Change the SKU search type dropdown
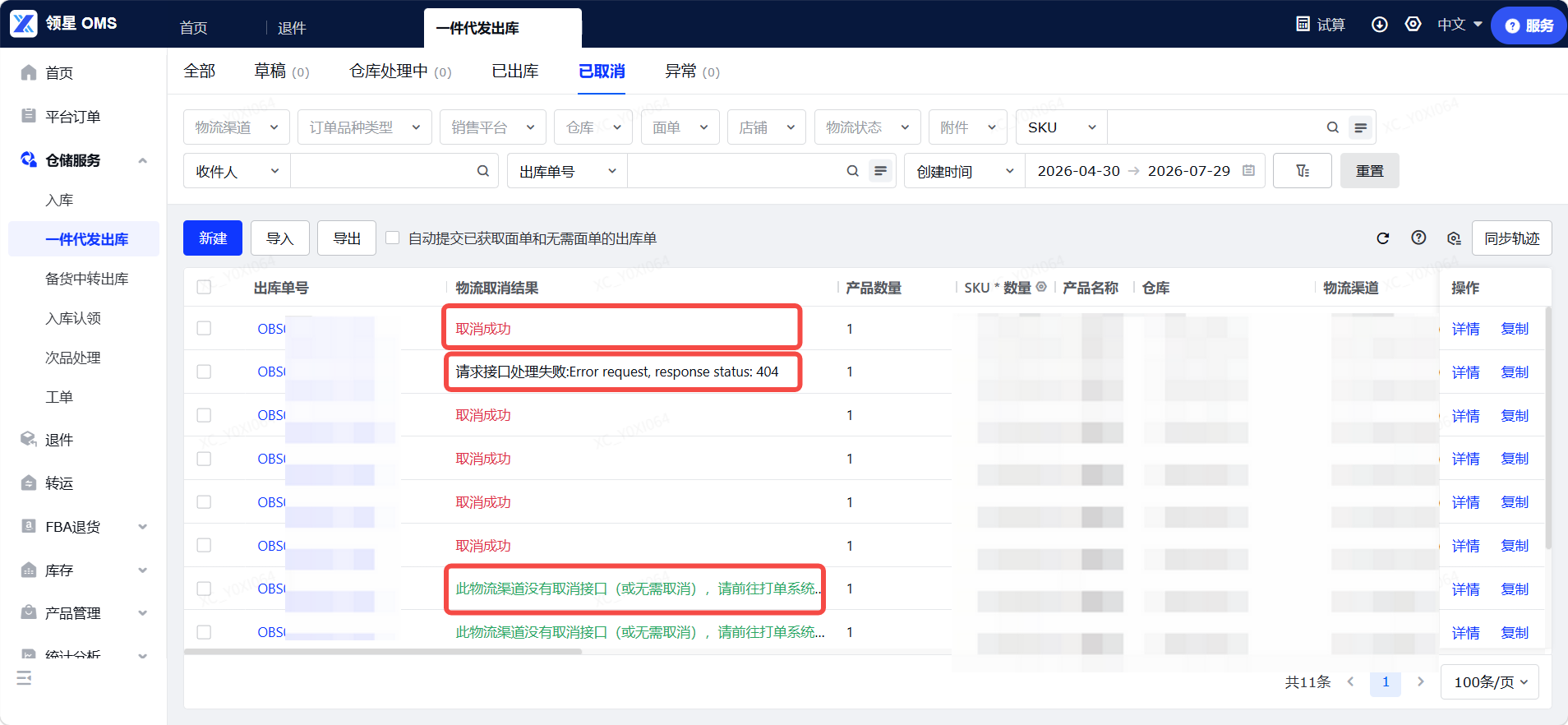 coord(1062,127)
